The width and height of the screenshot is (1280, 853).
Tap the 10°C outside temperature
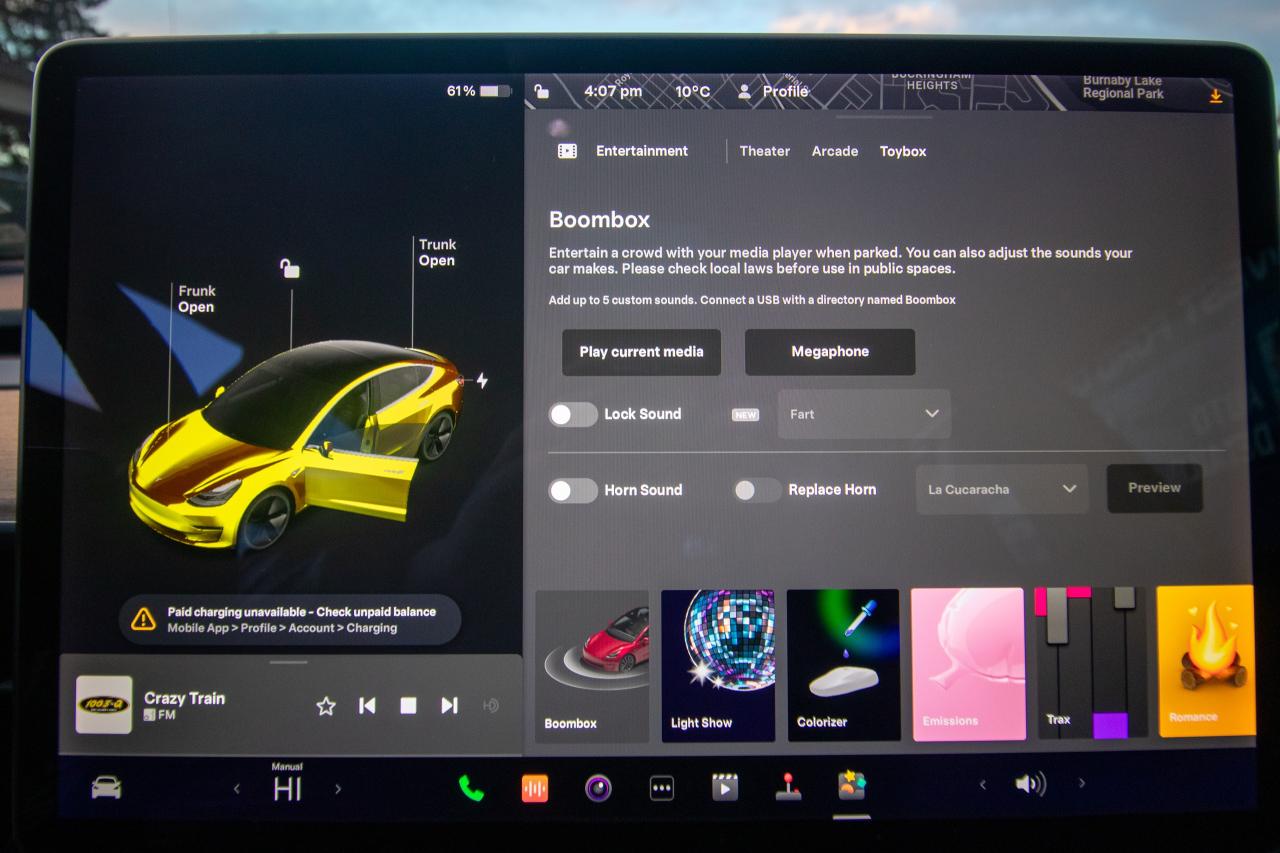tap(692, 92)
